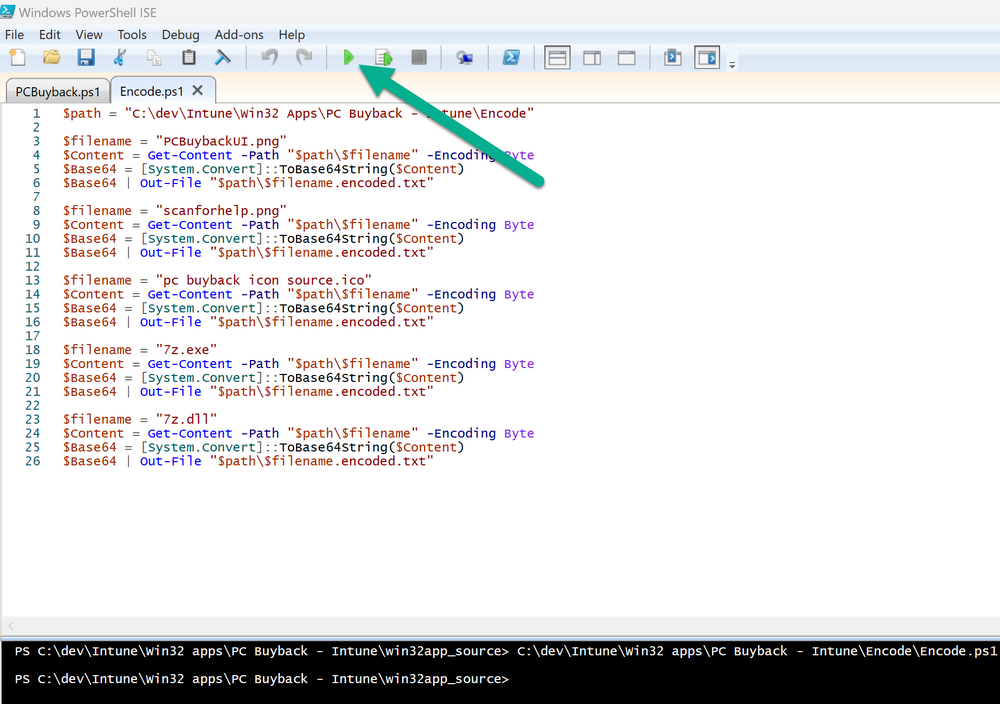Image resolution: width=1000 pixels, height=704 pixels.
Task: Expand toolbar options overflow arrow
Action: 732,64
